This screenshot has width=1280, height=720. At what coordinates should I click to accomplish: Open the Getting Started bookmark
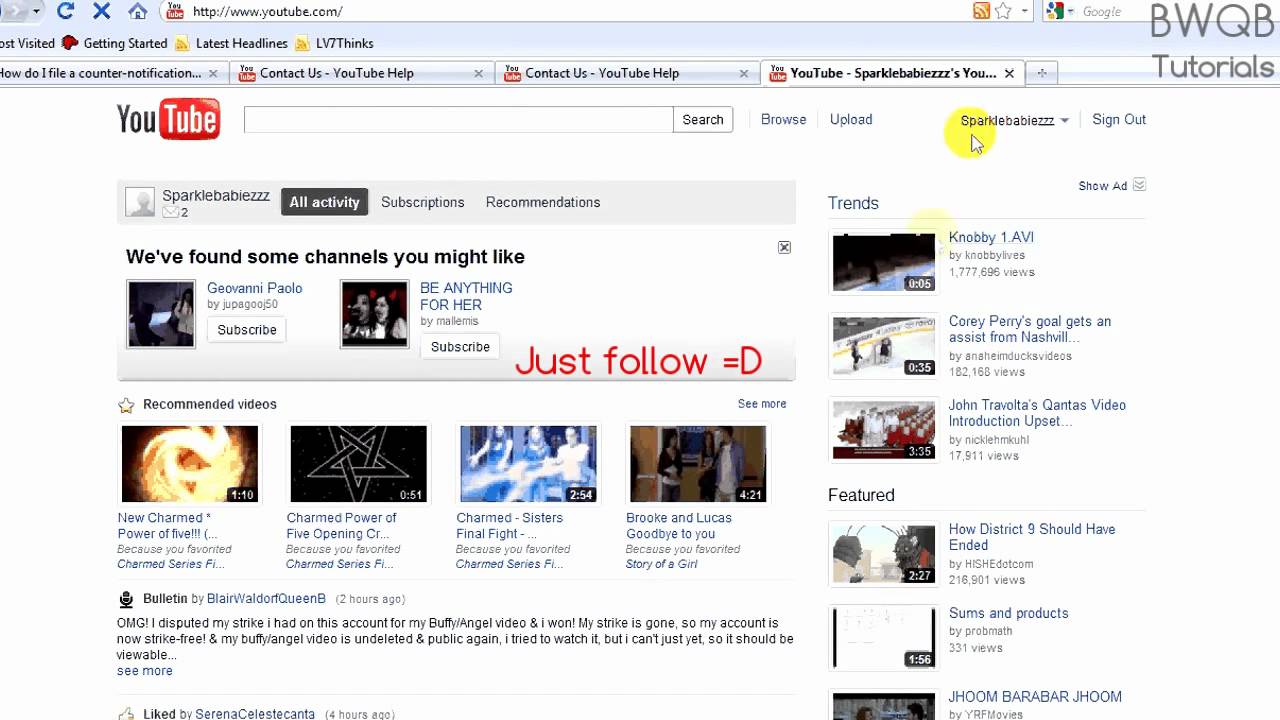tap(114, 43)
